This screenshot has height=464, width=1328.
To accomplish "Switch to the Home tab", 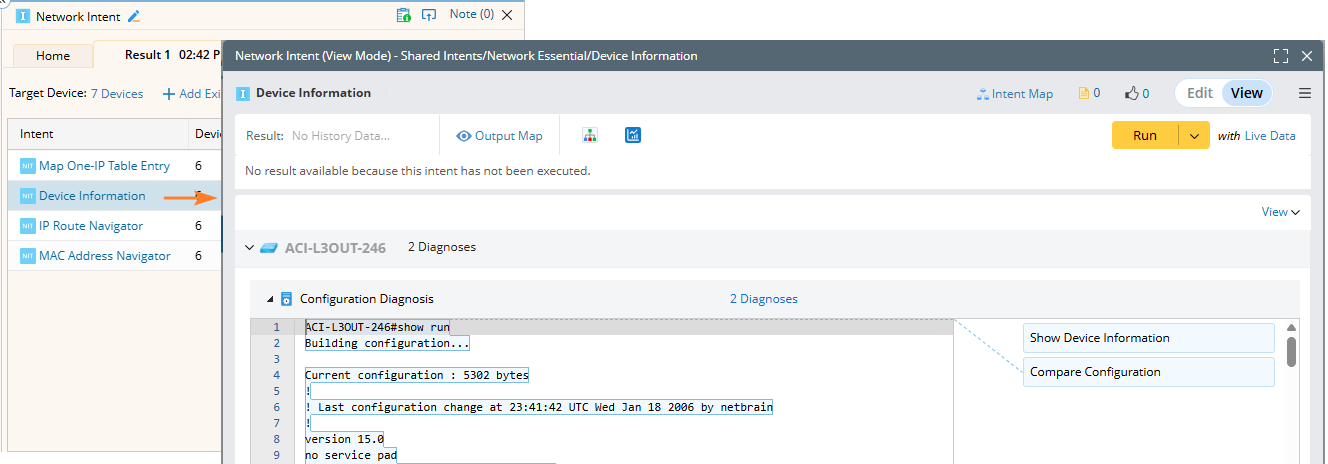I will pos(53,56).
